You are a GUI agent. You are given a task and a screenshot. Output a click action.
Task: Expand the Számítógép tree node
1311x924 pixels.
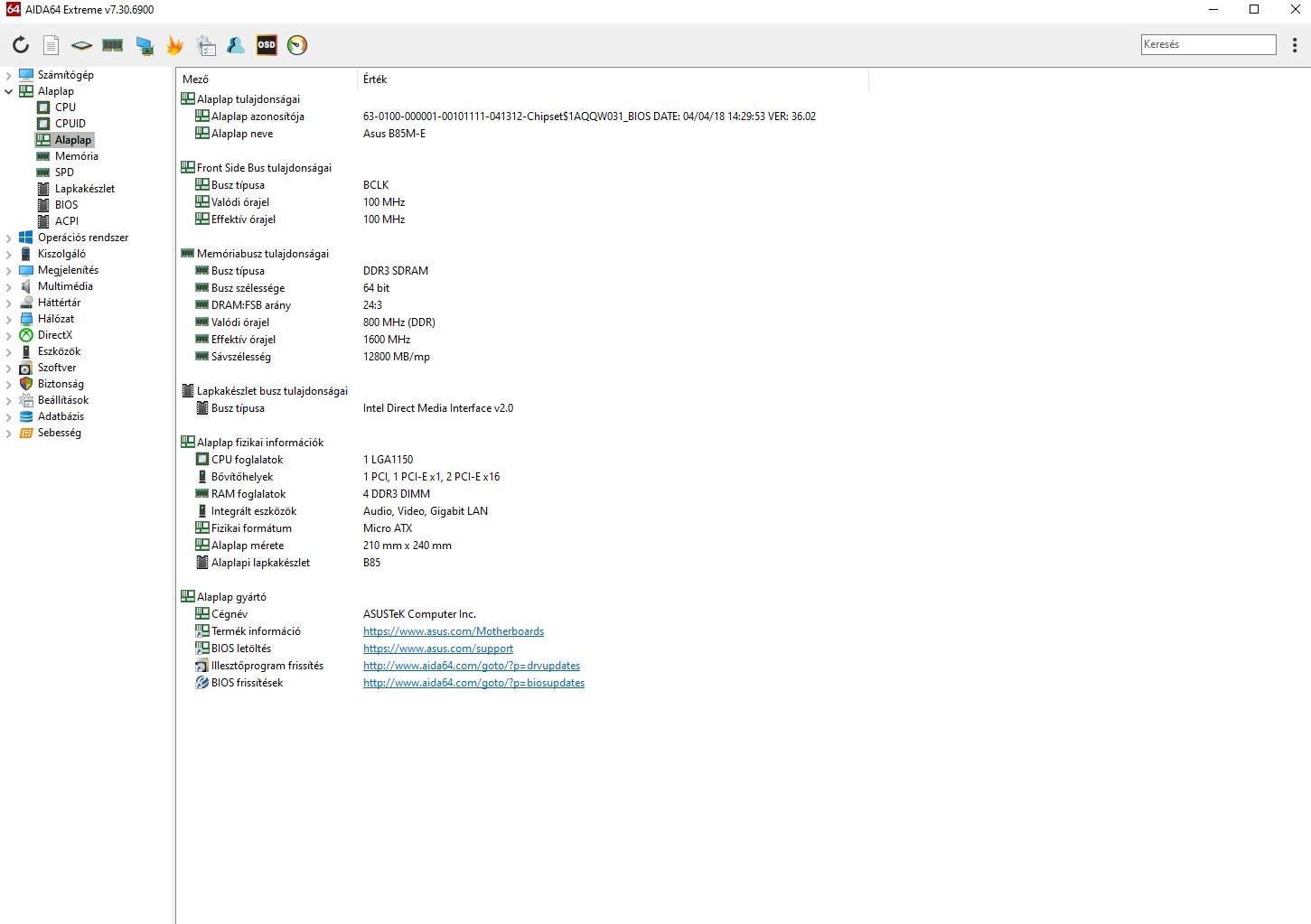9,75
